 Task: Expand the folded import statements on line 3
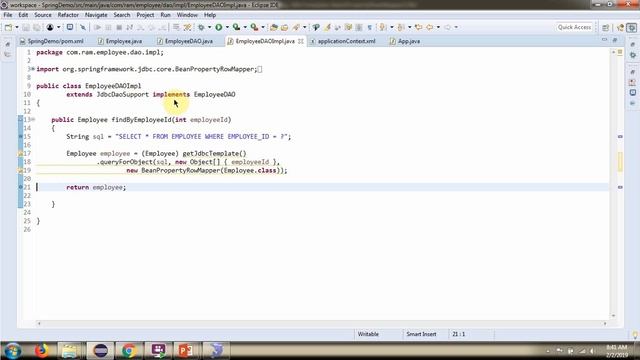[x=33, y=69]
